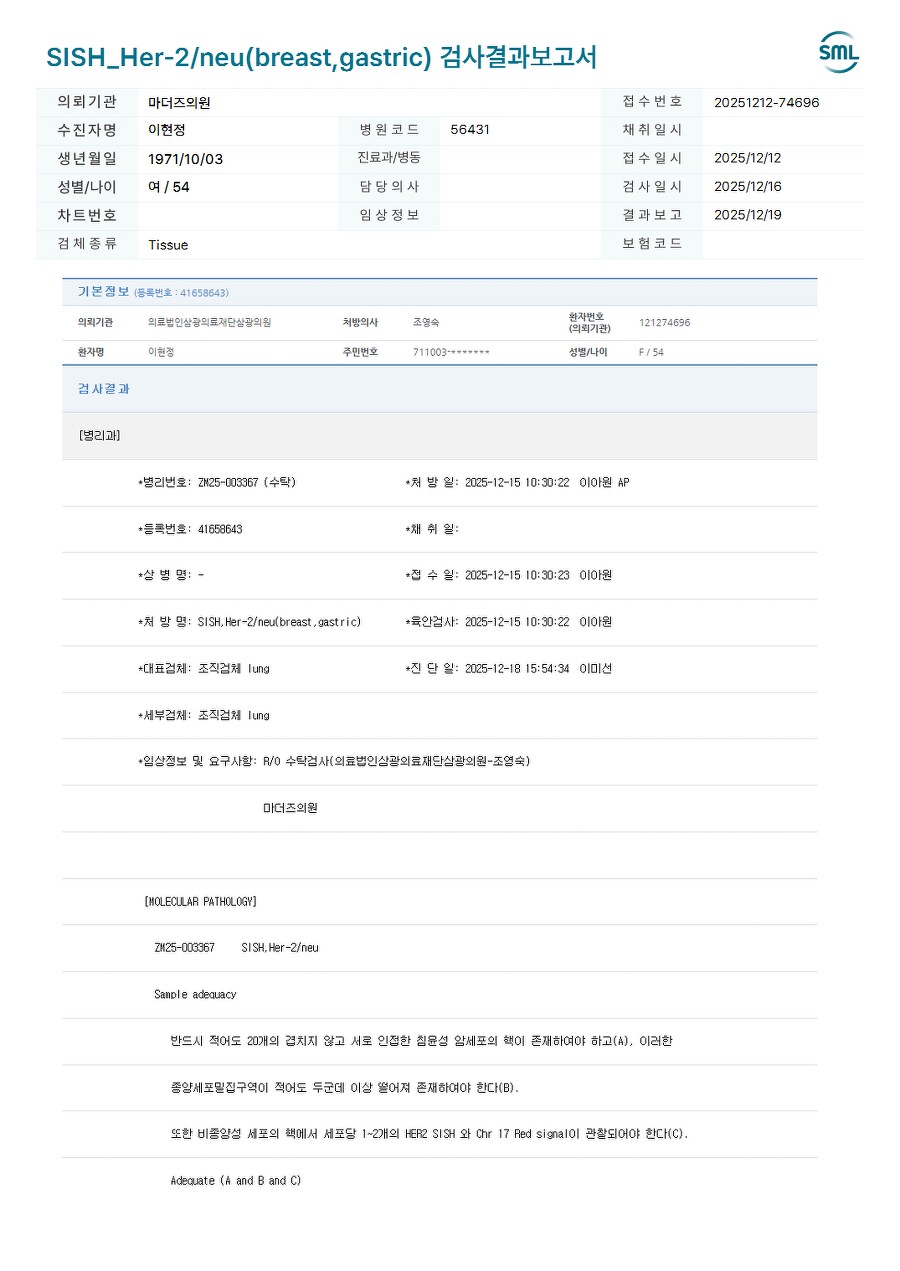Click the 검체종류 Tissue value

(168, 245)
